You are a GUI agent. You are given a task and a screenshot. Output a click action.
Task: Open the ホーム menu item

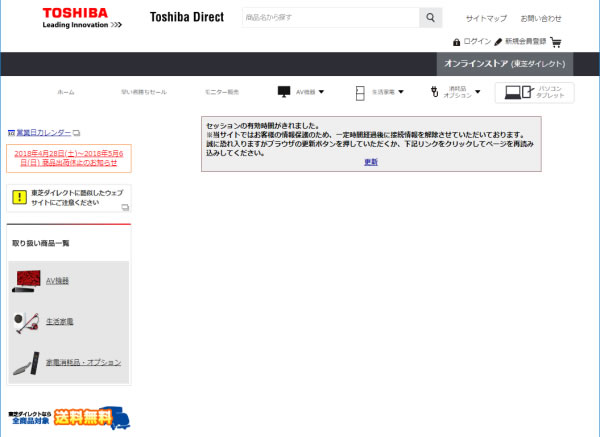click(x=66, y=92)
